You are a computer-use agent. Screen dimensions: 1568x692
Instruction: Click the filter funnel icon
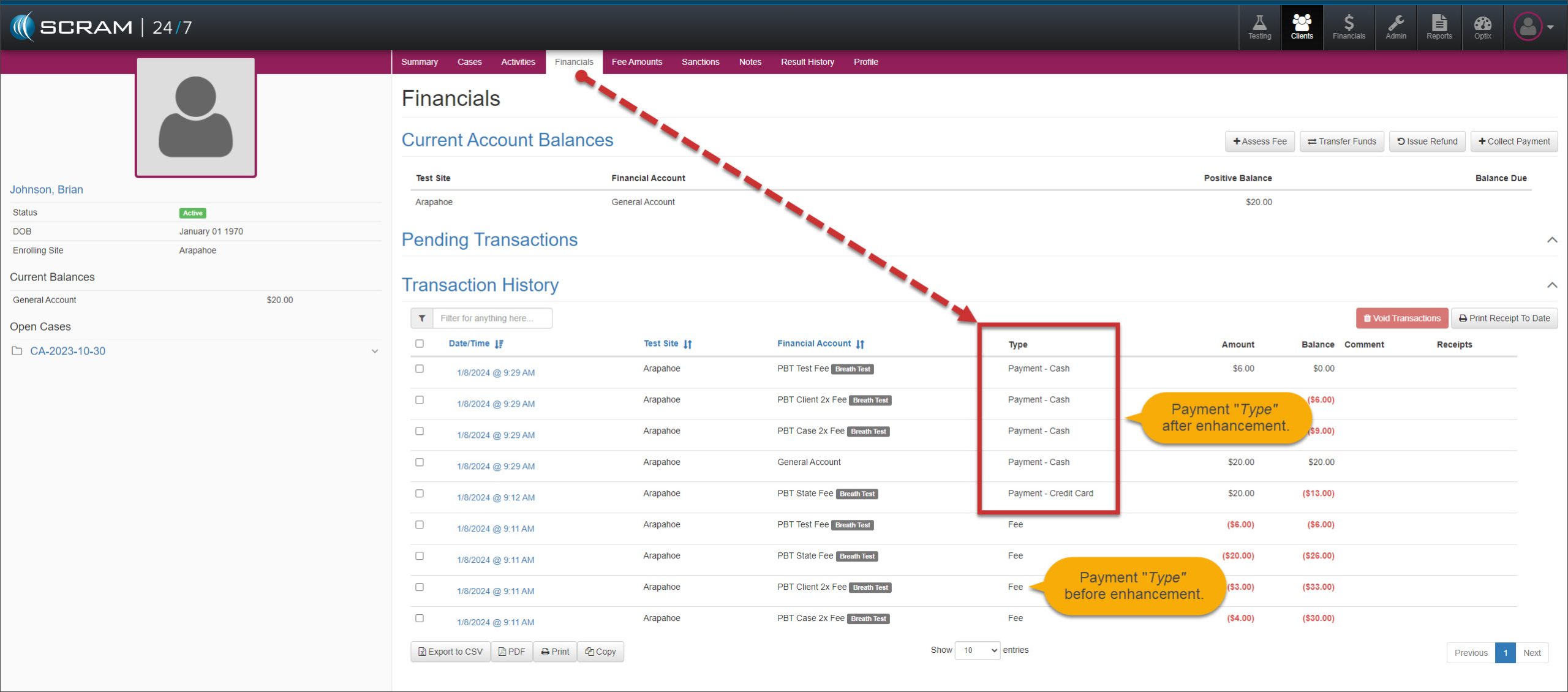tap(421, 318)
